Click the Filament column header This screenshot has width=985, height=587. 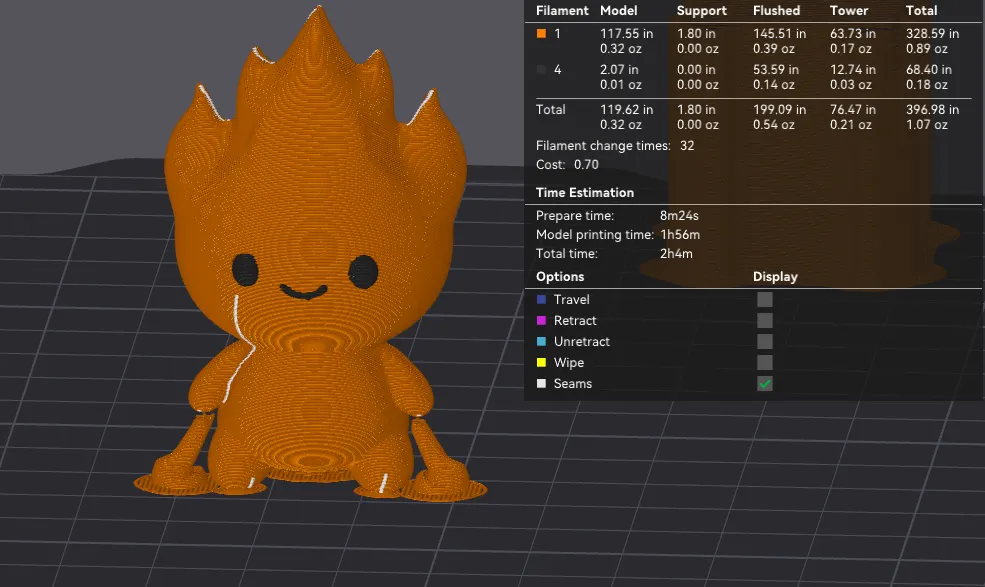[562, 11]
